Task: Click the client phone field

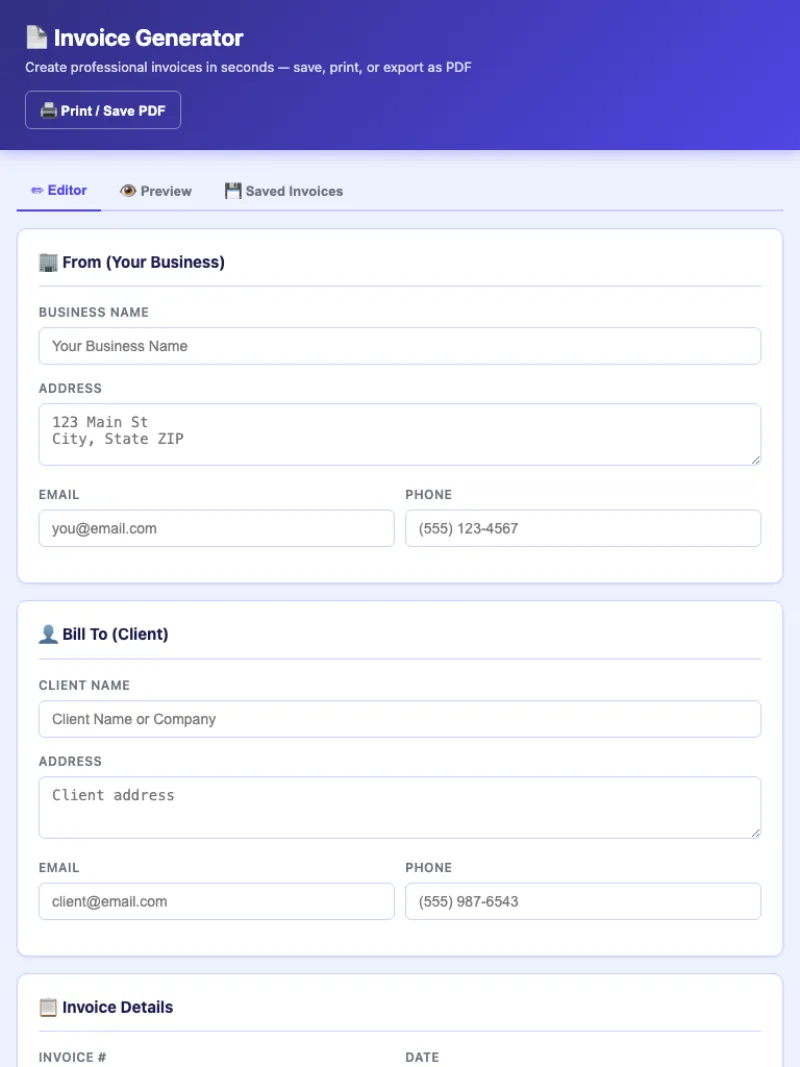Action: click(582, 901)
